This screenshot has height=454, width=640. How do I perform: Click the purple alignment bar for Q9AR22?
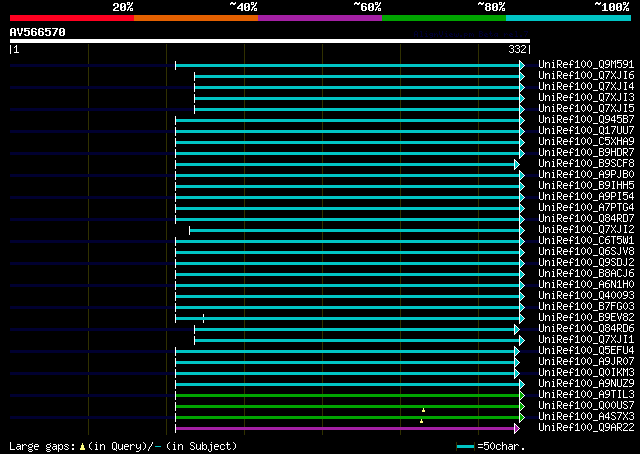(x=345, y=428)
